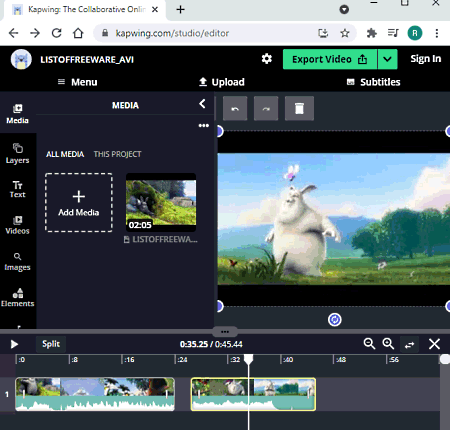
Task: Open the Videos sidebar panel
Action: coord(17,225)
